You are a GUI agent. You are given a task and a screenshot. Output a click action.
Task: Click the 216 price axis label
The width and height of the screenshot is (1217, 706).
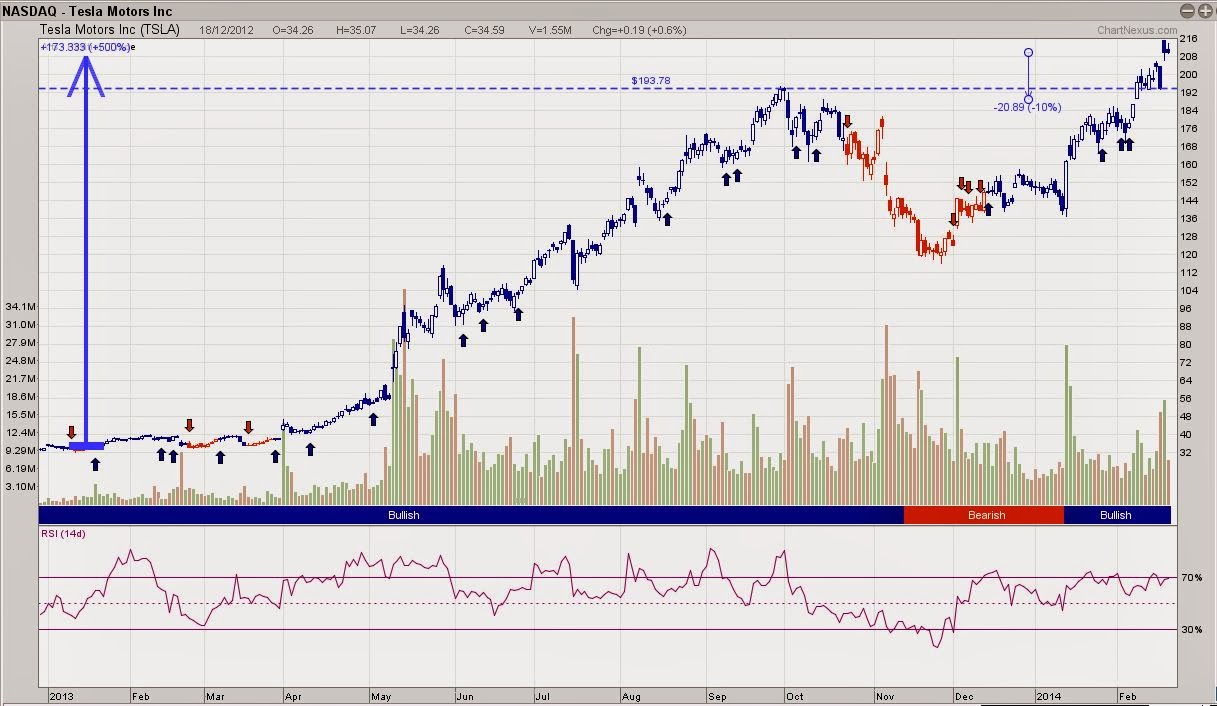tap(1189, 39)
